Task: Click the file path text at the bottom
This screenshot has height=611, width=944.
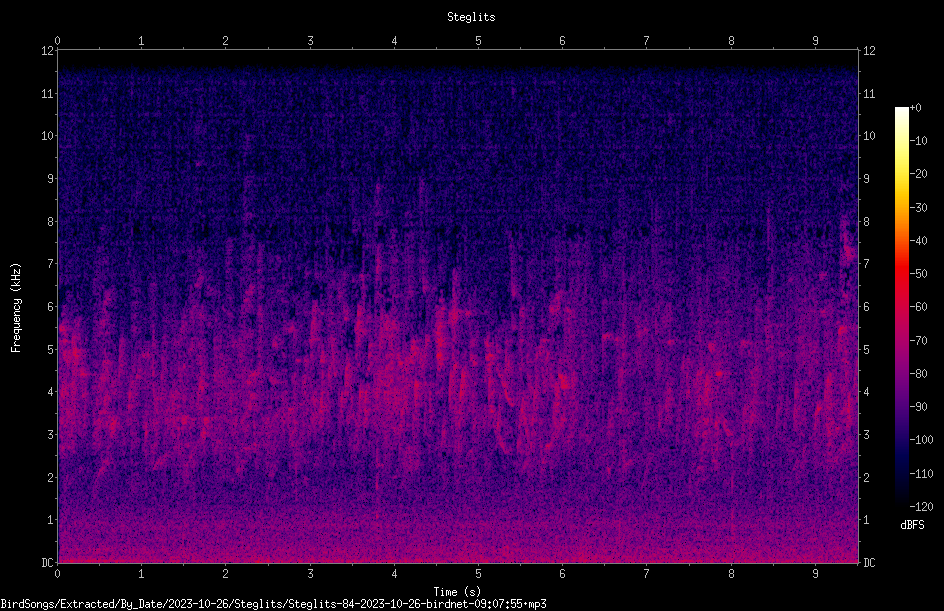Action: coord(273,604)
